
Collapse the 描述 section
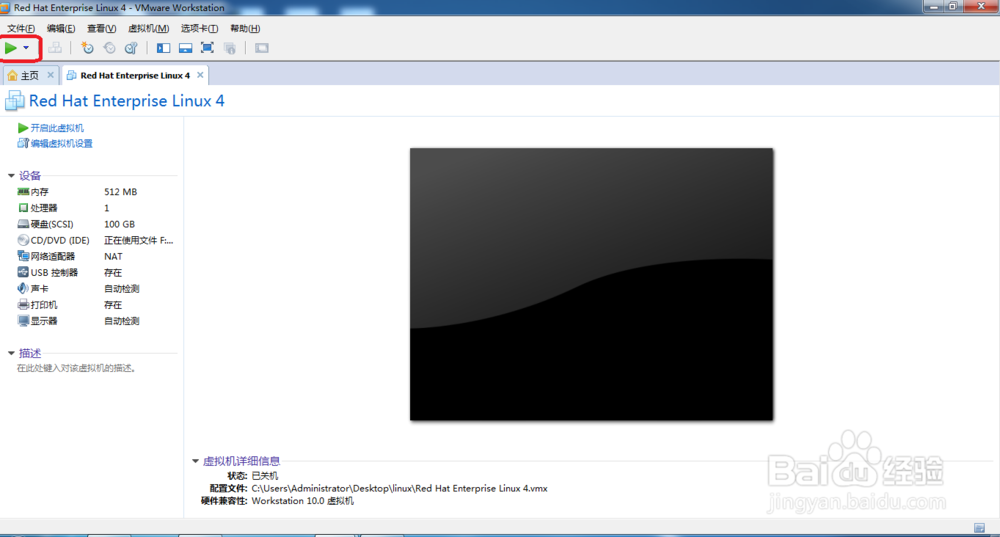(x=11, y=353)
